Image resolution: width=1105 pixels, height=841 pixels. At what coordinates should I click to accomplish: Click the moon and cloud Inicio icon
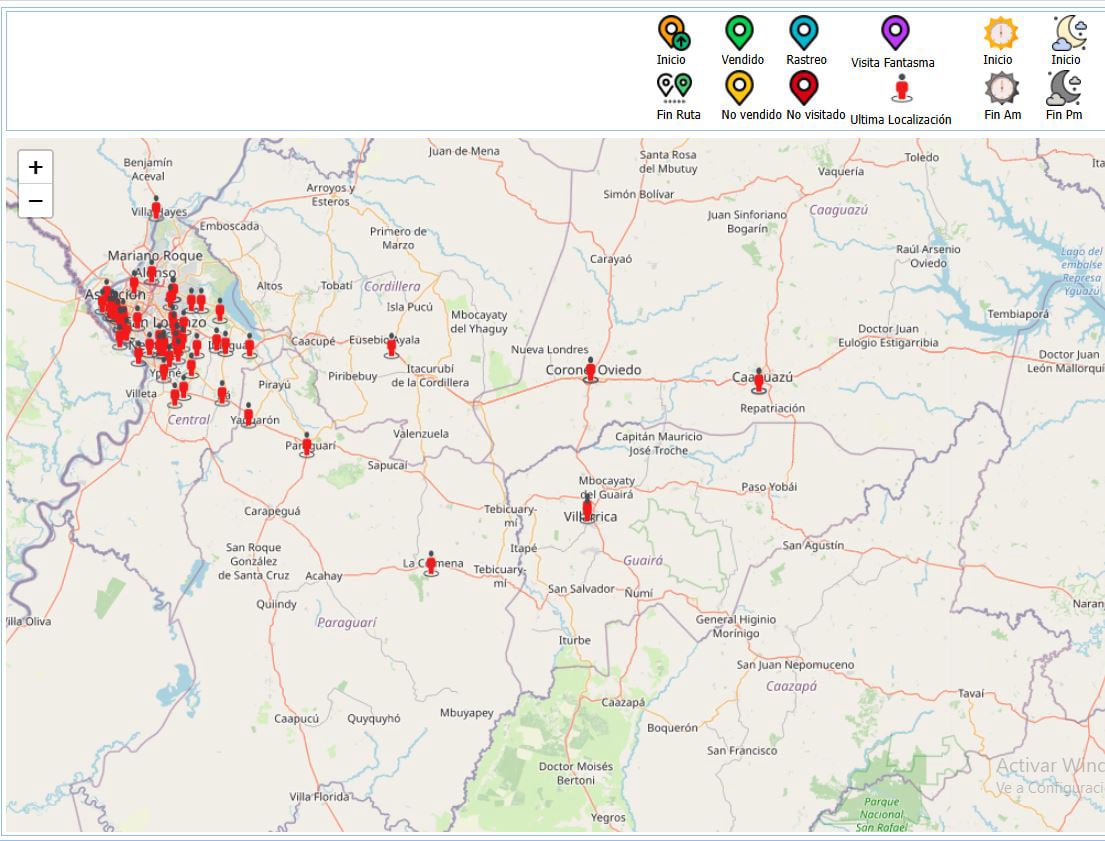point(1067,33)
